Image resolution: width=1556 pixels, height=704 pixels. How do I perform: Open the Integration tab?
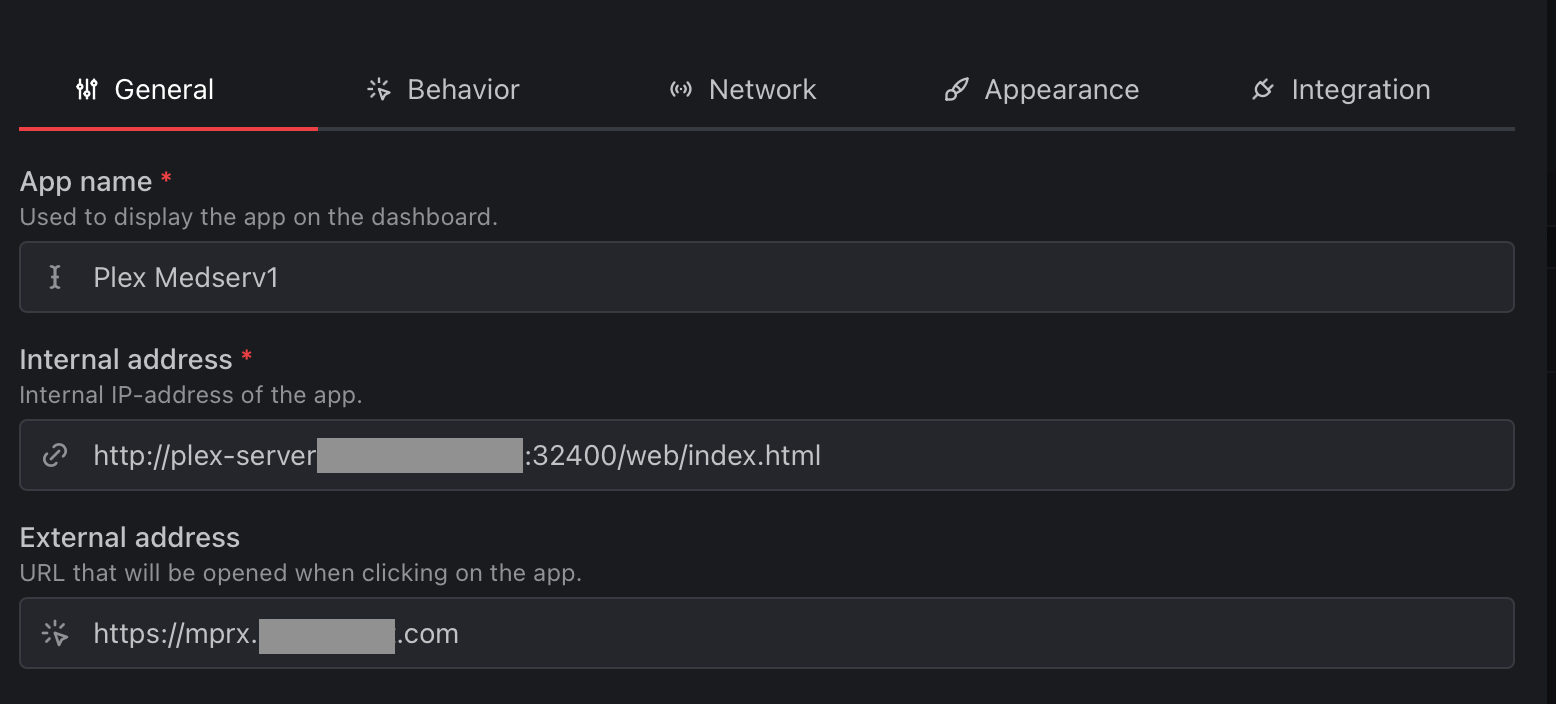pyautogui.click(x=1362, y=89)
